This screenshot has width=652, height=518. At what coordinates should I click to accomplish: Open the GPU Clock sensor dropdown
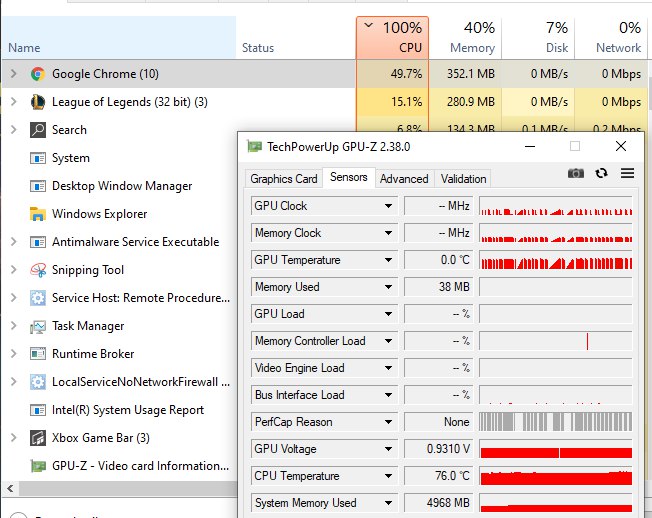pyautogui.click(x=388, y=206)
